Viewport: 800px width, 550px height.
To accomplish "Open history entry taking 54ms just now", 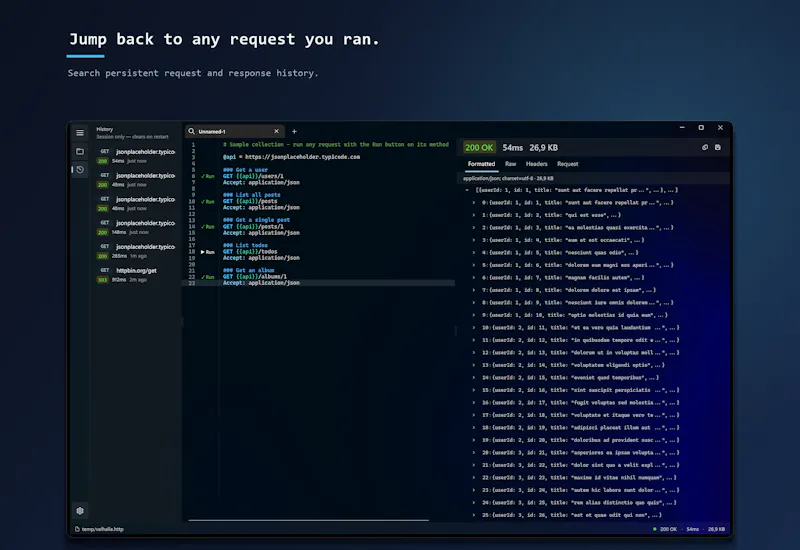I will tap(136, 156).
